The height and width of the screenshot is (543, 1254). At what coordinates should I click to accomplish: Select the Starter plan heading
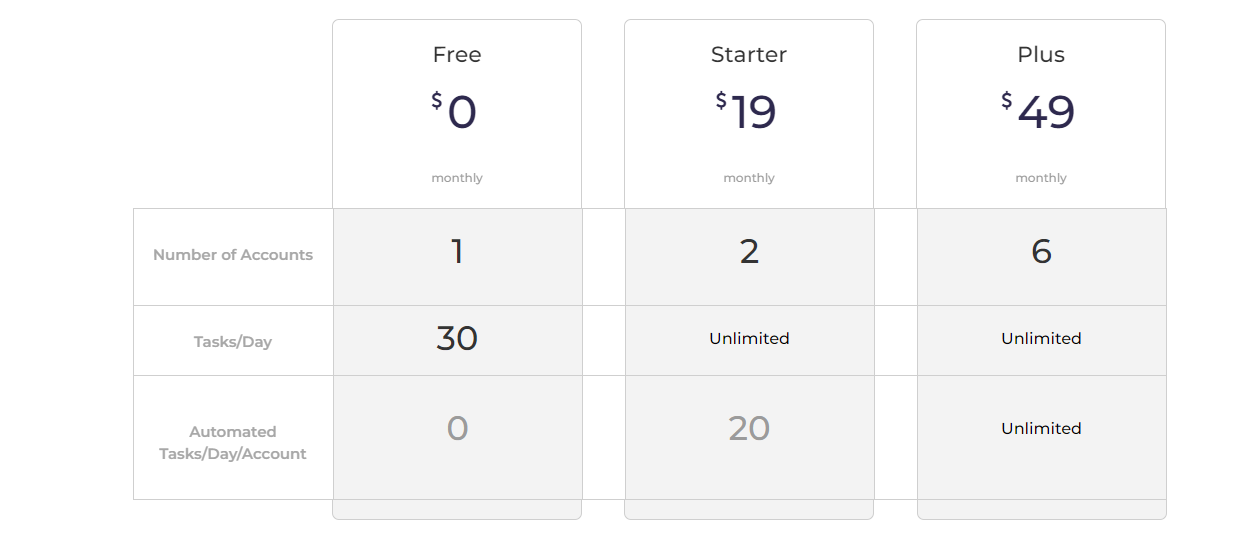pyautogui.click(x=749, y=55)
